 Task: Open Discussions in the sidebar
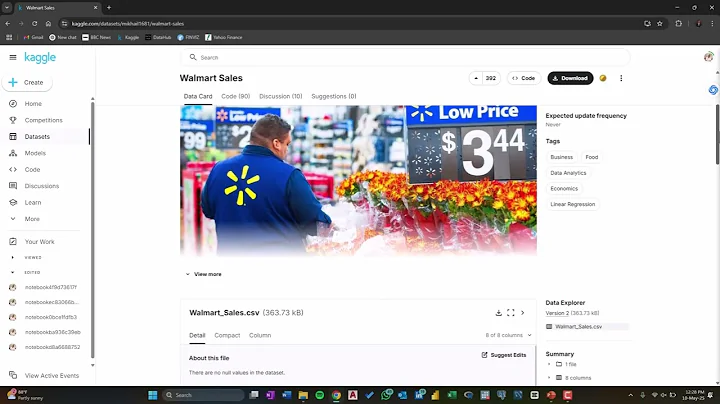pyautogui.click(x=42, y=186)
